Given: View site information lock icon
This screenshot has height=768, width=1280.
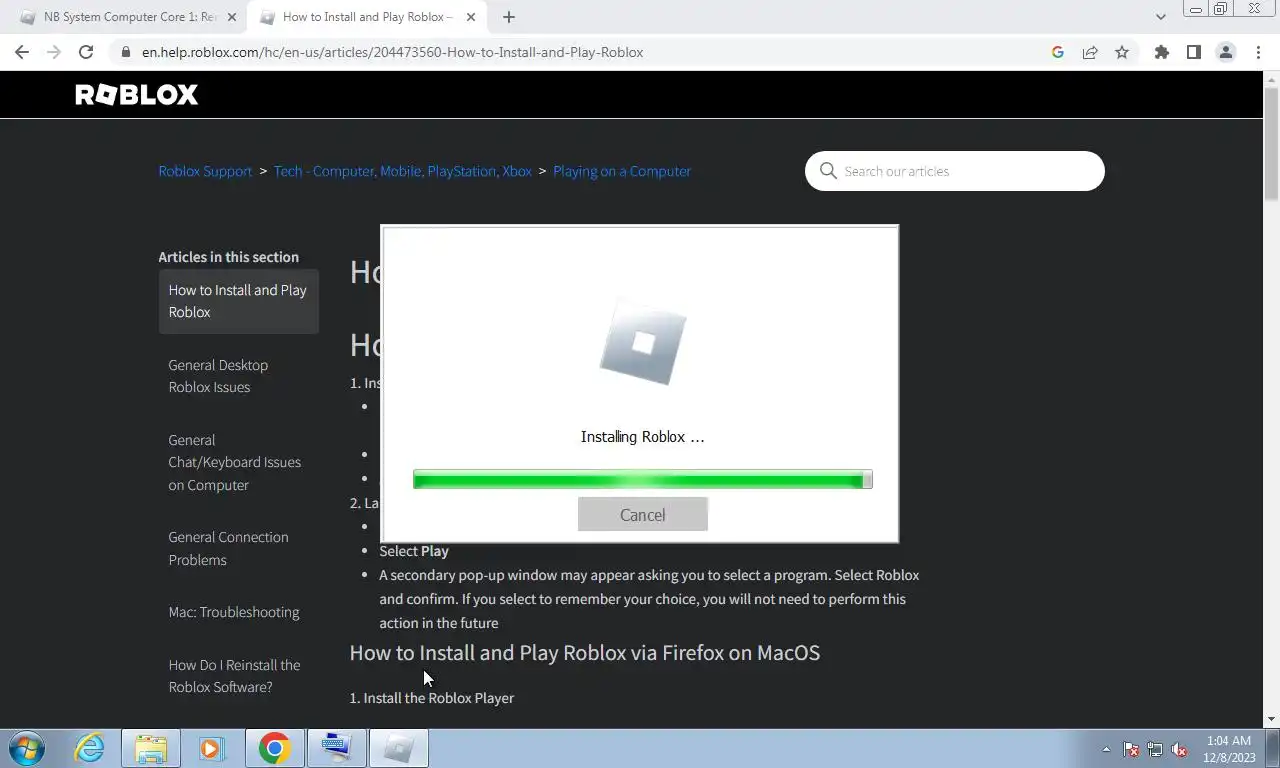Looking at the screenshot, I should [125, 52].
